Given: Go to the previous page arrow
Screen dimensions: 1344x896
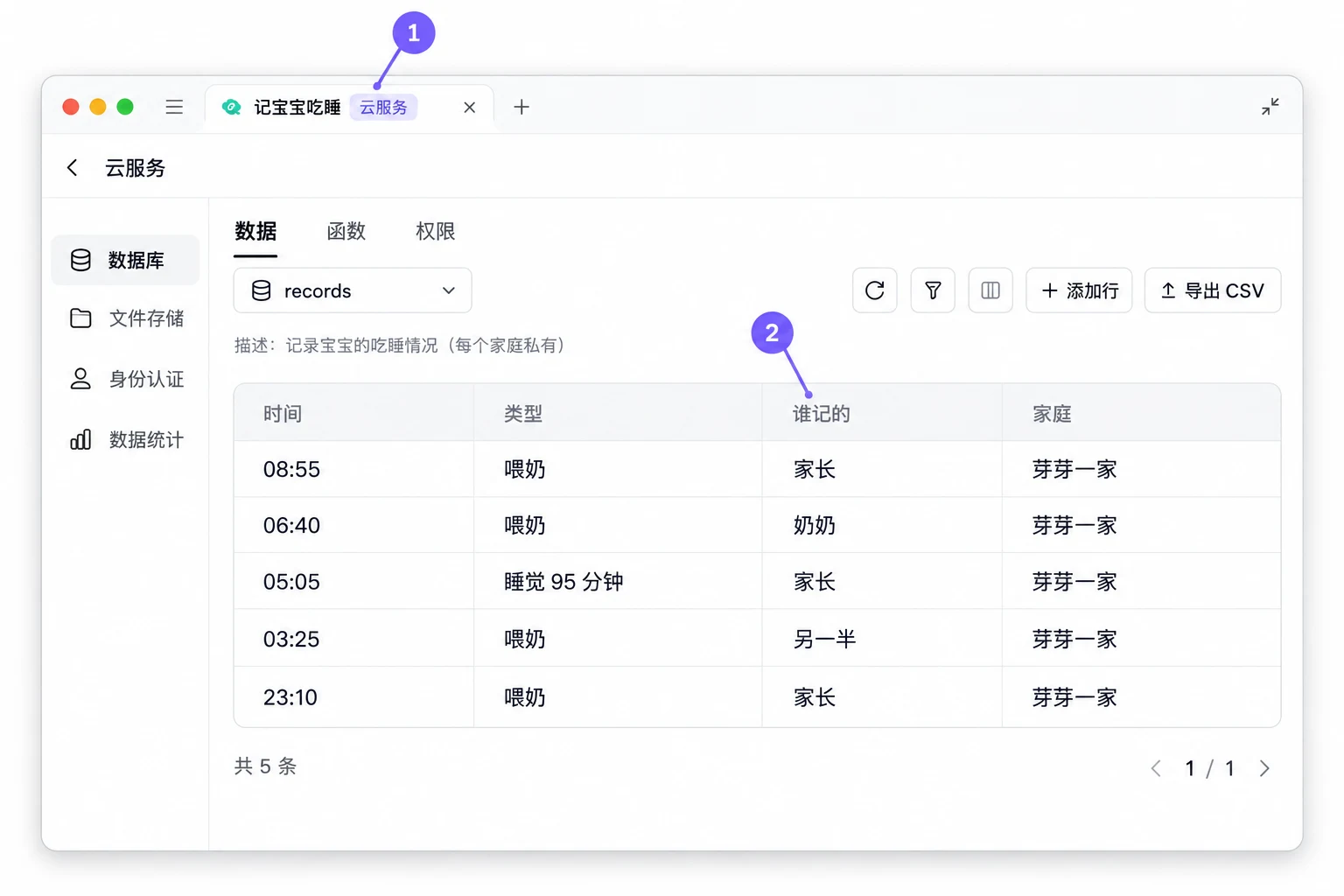Looking at the screenshot, I should (1156, 768).
